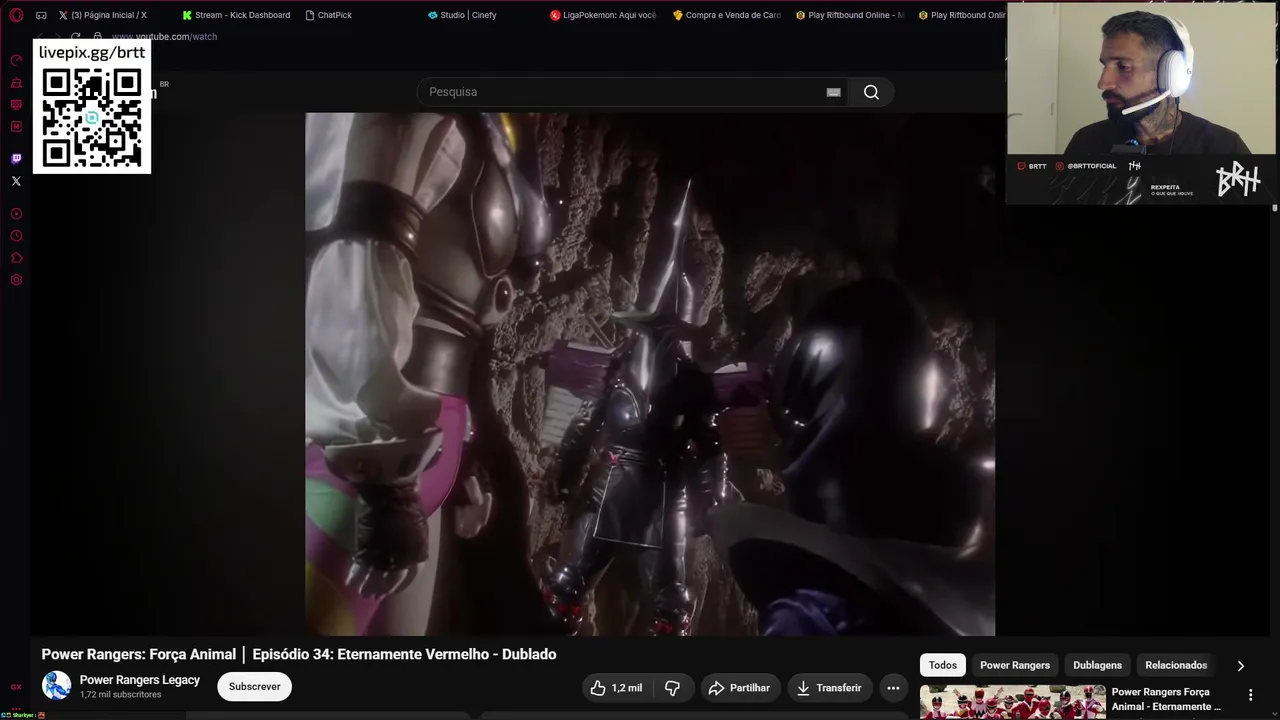Open options menu for suggested Power Rangers video
Image resolution: width=1280 pixels, height=720 pixels.
1250,695
